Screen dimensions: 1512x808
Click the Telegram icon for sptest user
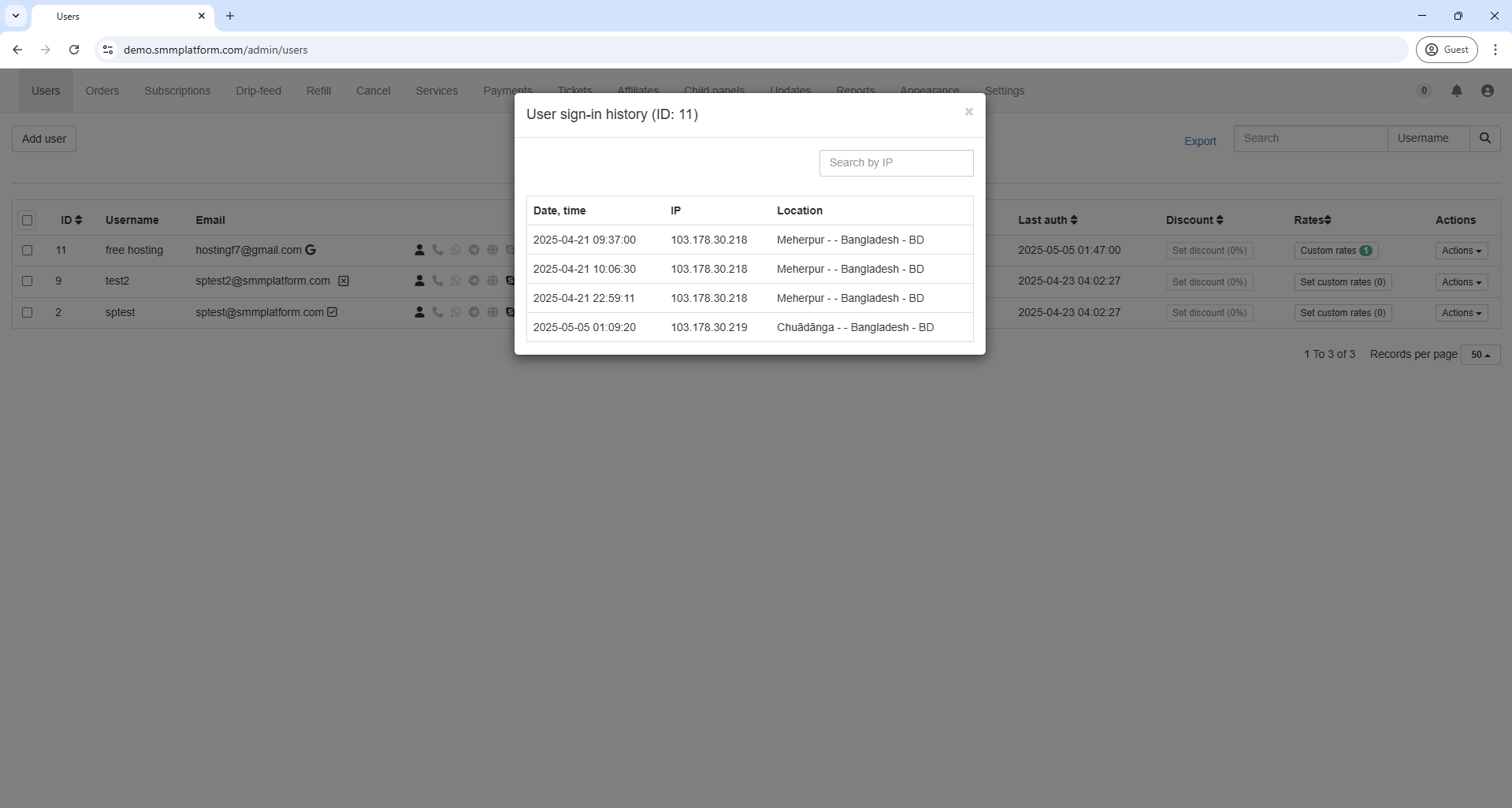pos(474,312)
